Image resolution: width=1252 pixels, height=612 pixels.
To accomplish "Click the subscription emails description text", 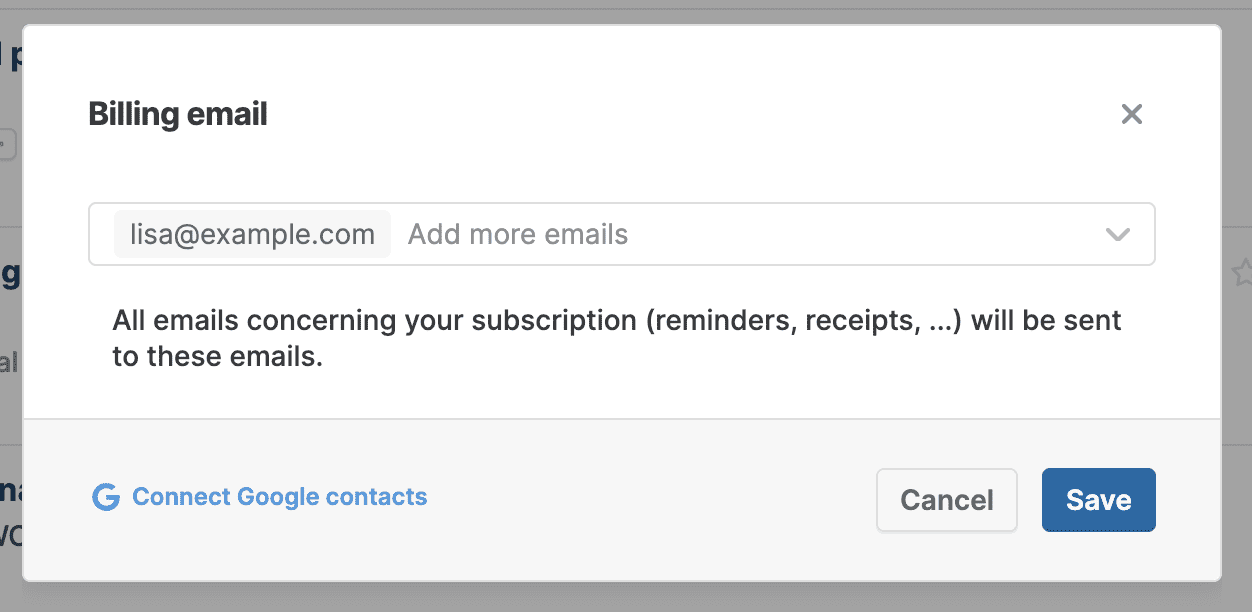I will (x=616, y=338).
